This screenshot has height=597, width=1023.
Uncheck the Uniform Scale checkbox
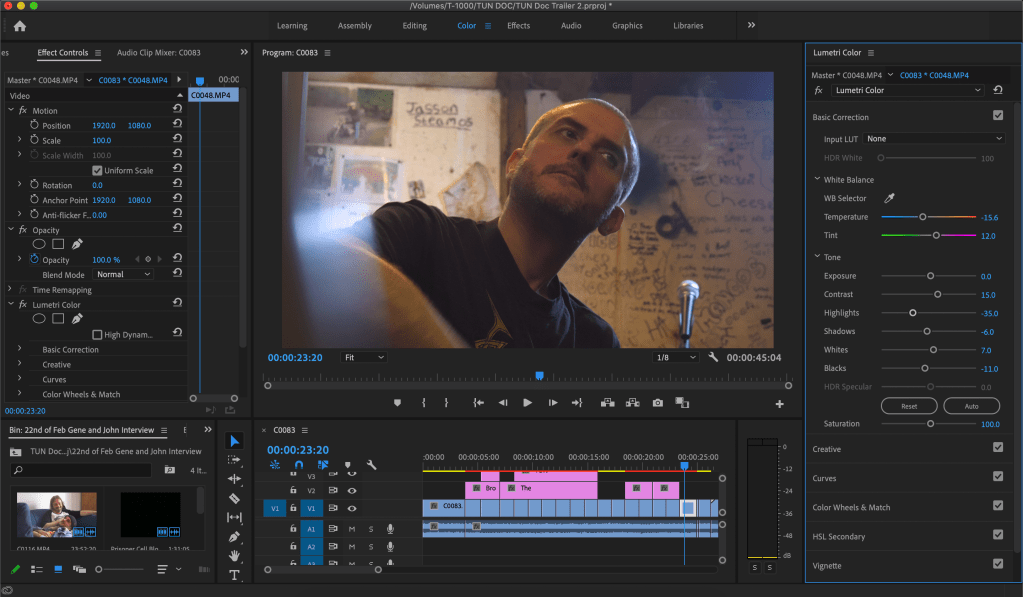click(x=97, y=171)
